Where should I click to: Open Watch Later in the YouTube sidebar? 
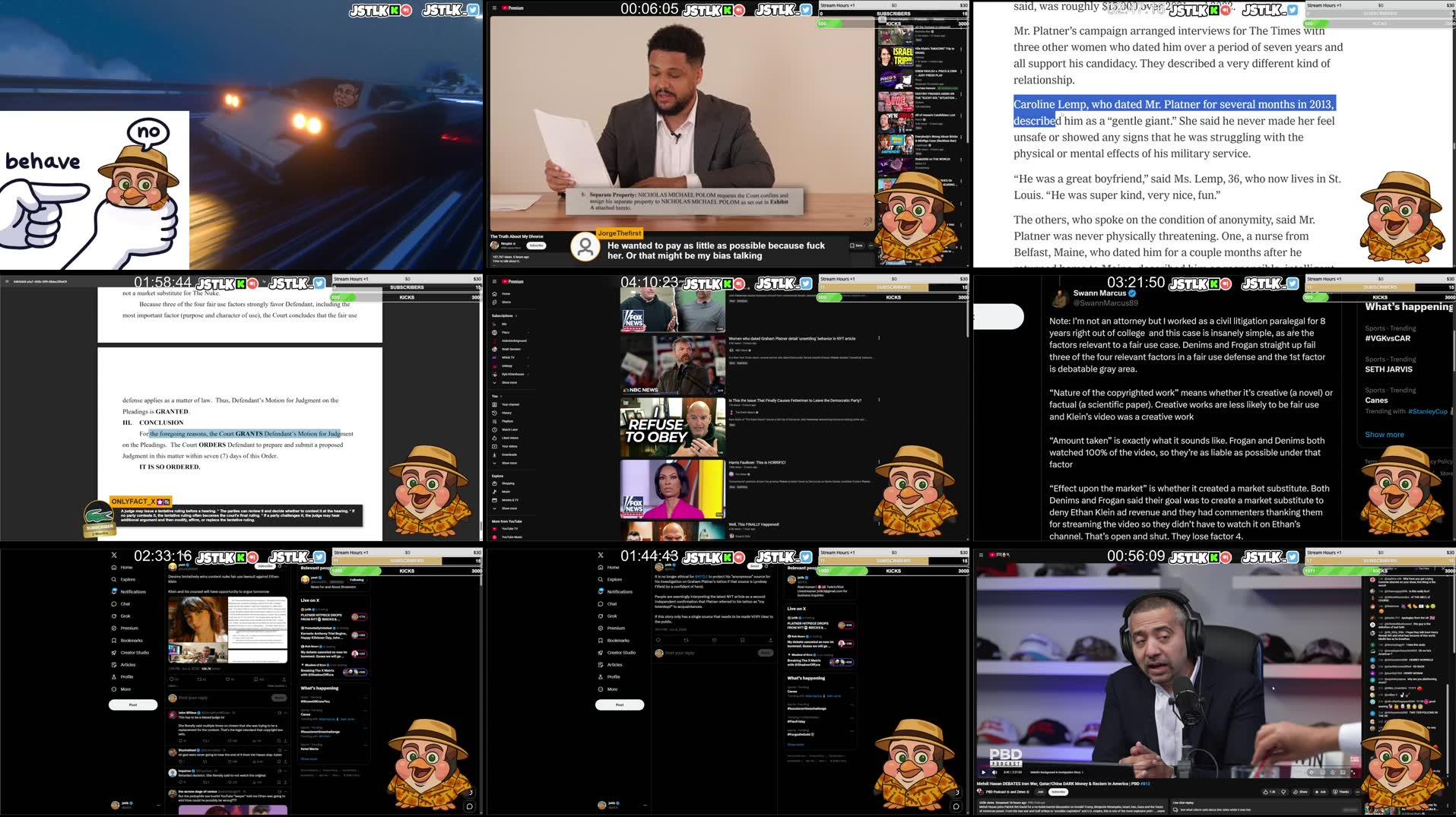point(505,429)
